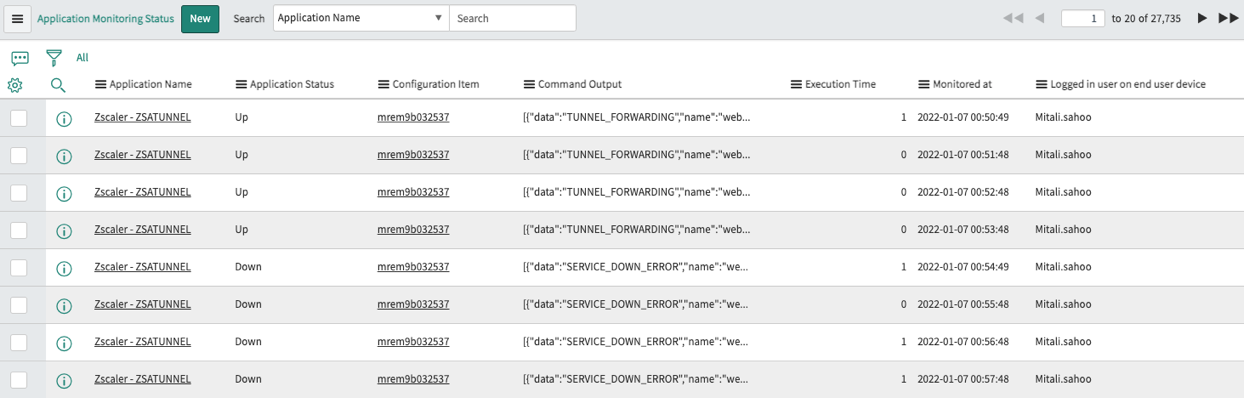Sort by Logged in user column header
The image size is (1244, 398).
(x=1128, y=85)
